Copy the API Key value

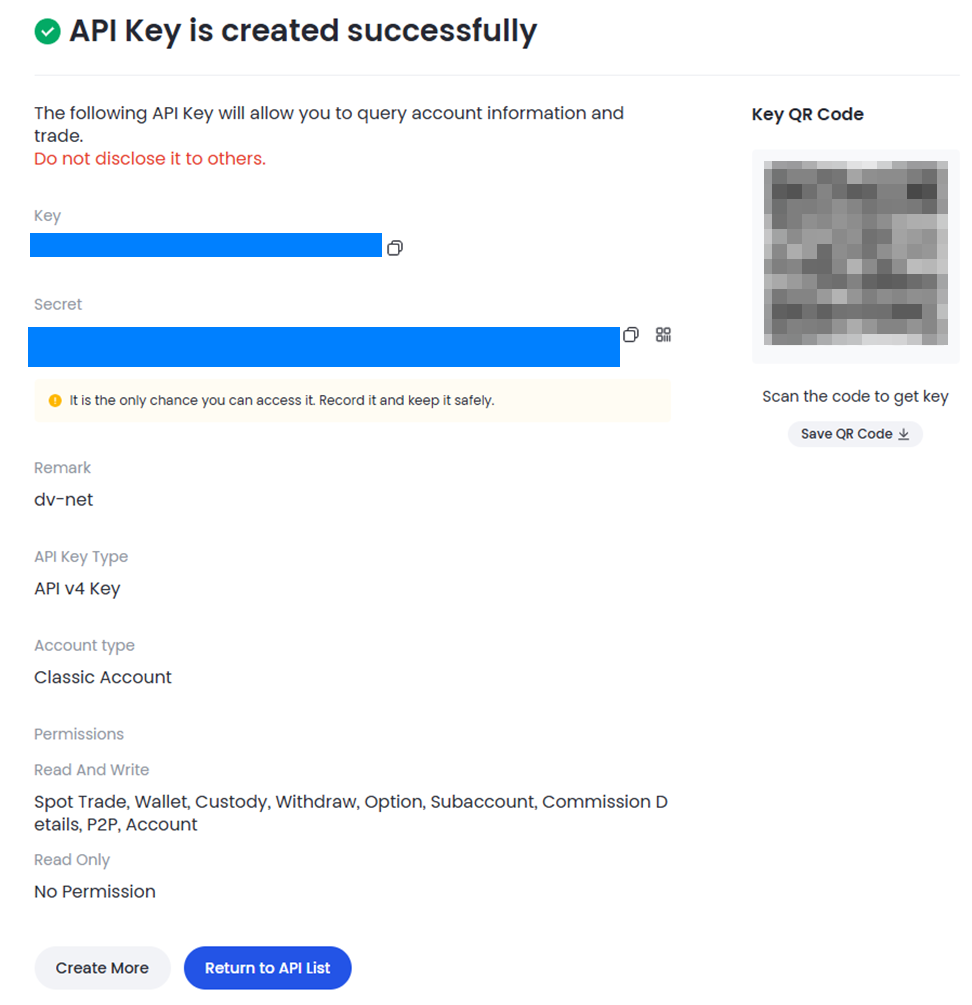(395, 247)
